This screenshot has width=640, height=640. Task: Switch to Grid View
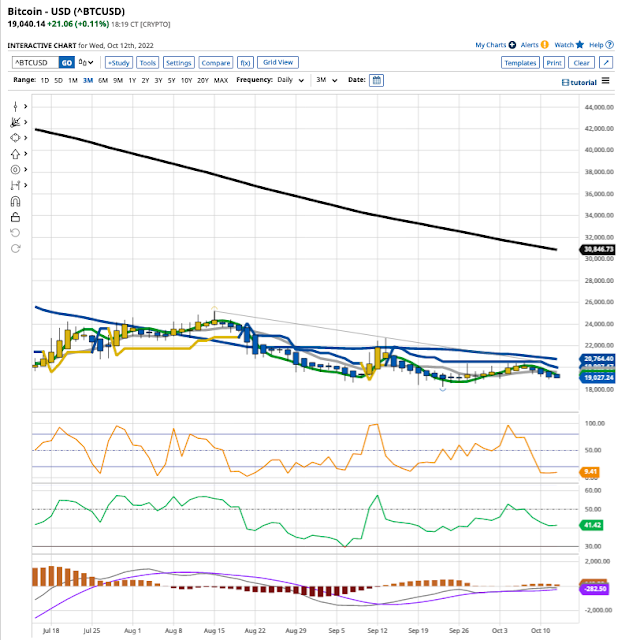pyautogui.click(x=278, y=62)
